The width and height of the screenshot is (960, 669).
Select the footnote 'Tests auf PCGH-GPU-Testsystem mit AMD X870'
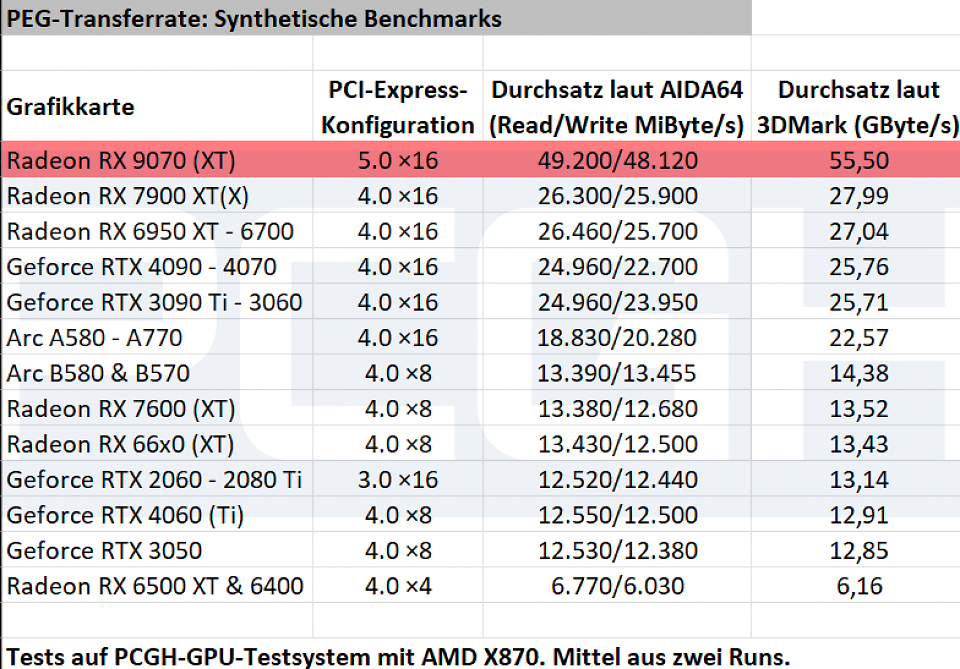point(272,657)
